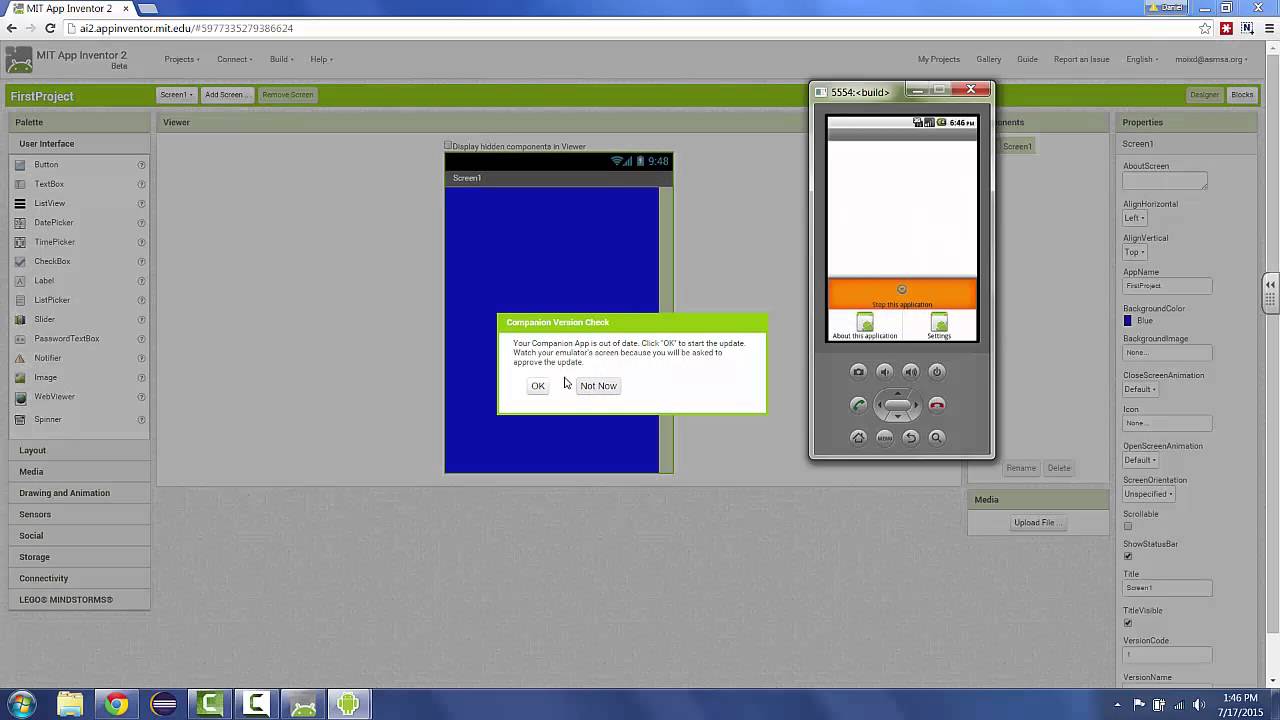Image resolution: width=1280 pixels, height=720 pixels.
Task: Open the ScreenOrientation Unspecified dropdown
Action: [1148, 494]
